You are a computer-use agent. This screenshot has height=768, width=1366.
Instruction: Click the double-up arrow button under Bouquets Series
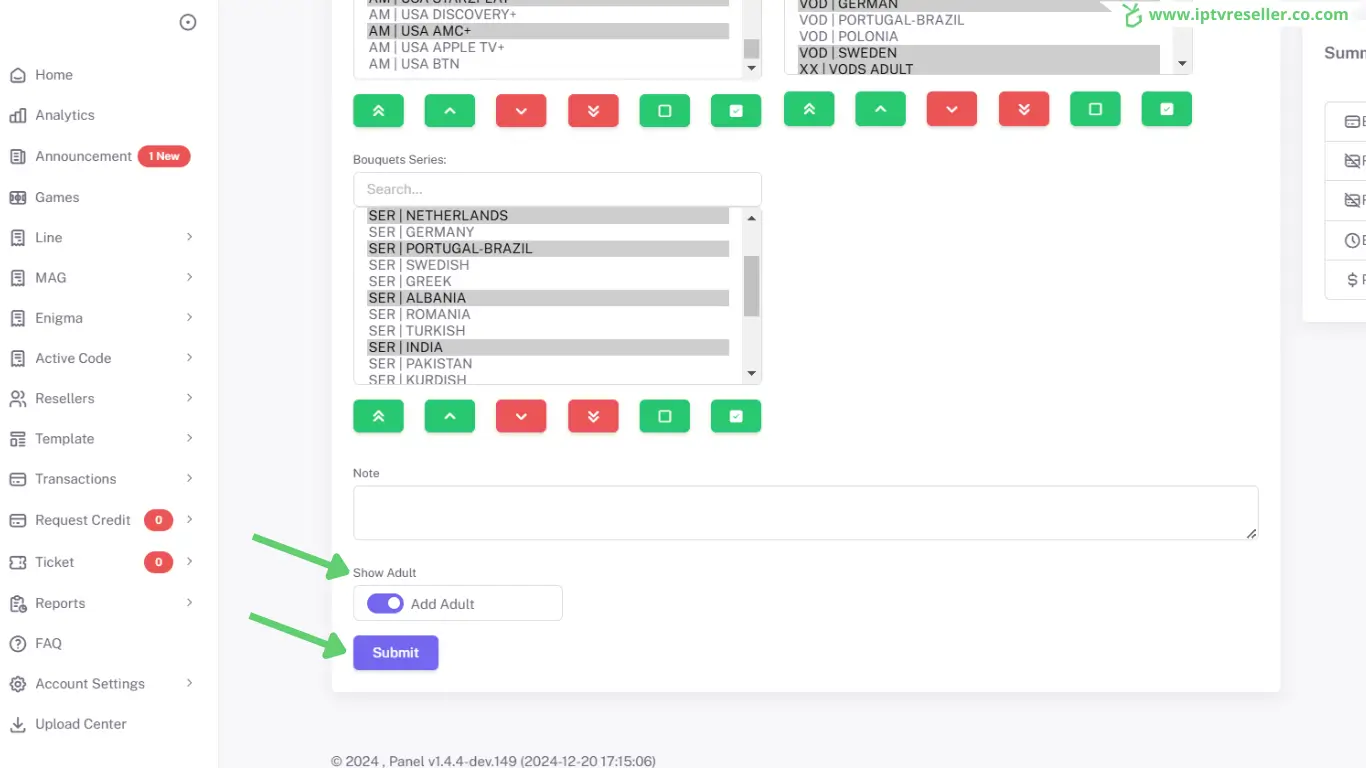tap(378, 416)
